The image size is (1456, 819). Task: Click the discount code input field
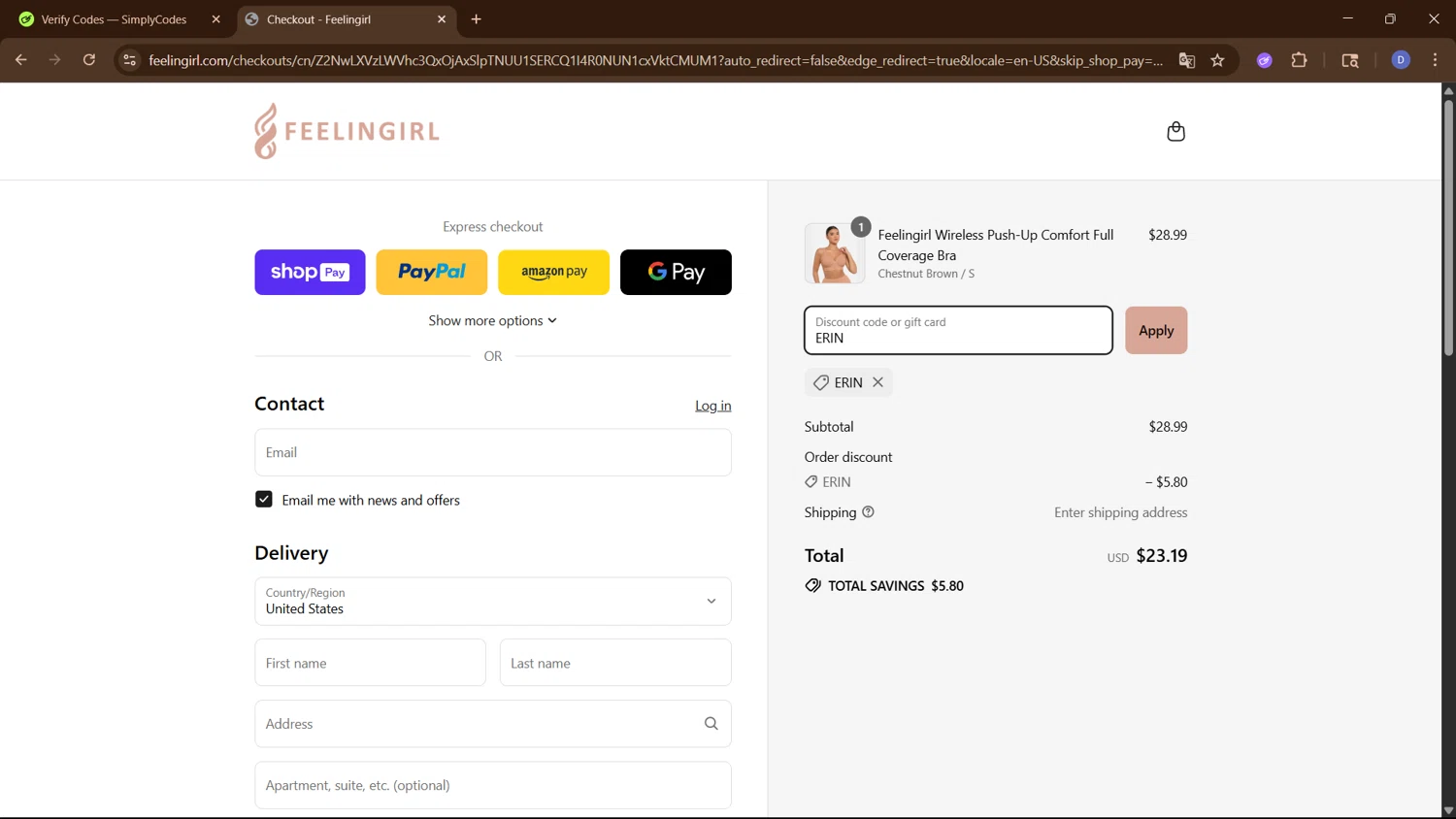(x=958, y=330)
